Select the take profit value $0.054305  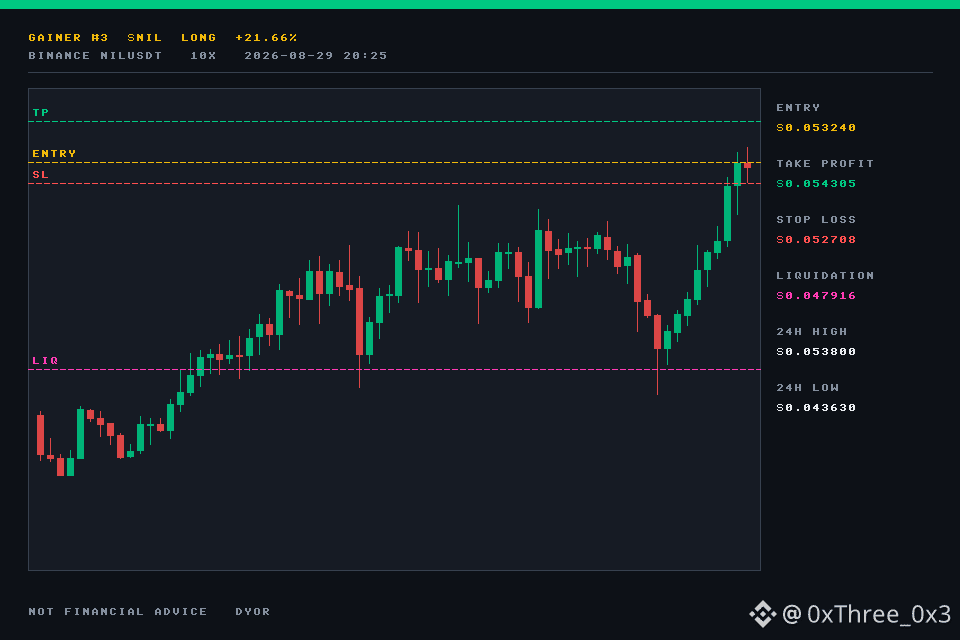816,184
